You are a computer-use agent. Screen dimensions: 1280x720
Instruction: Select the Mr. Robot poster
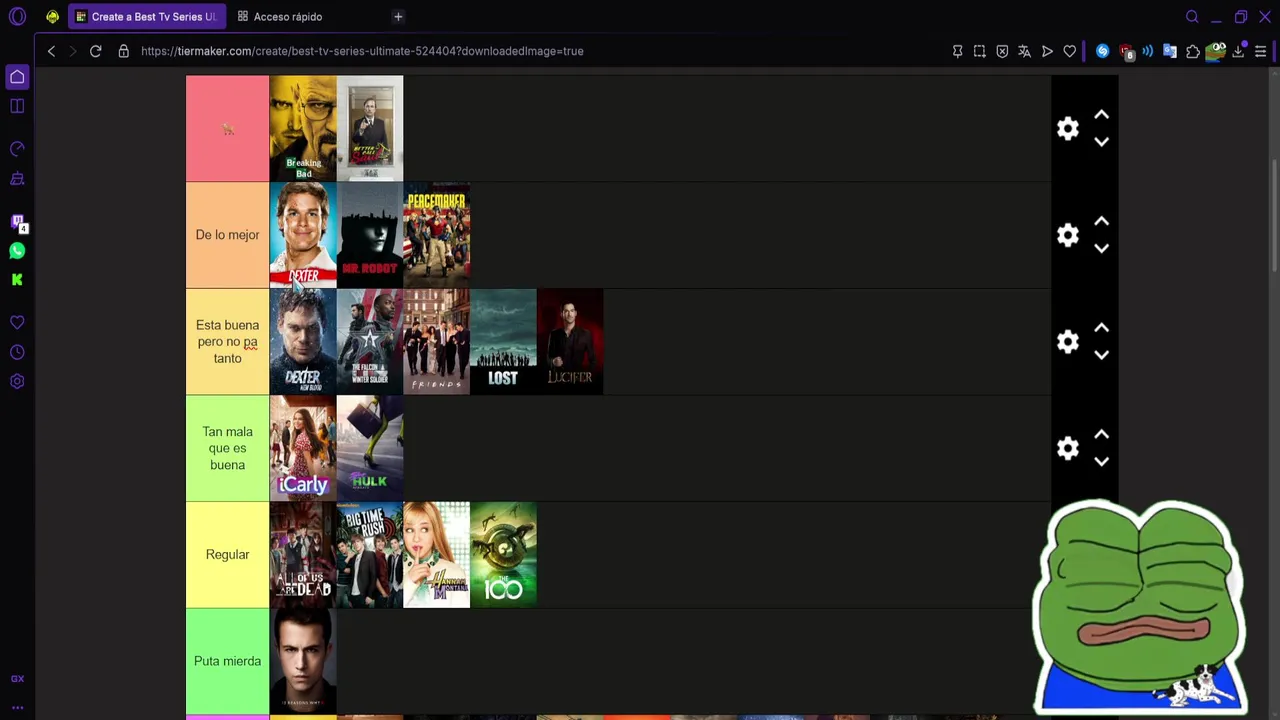370,235
